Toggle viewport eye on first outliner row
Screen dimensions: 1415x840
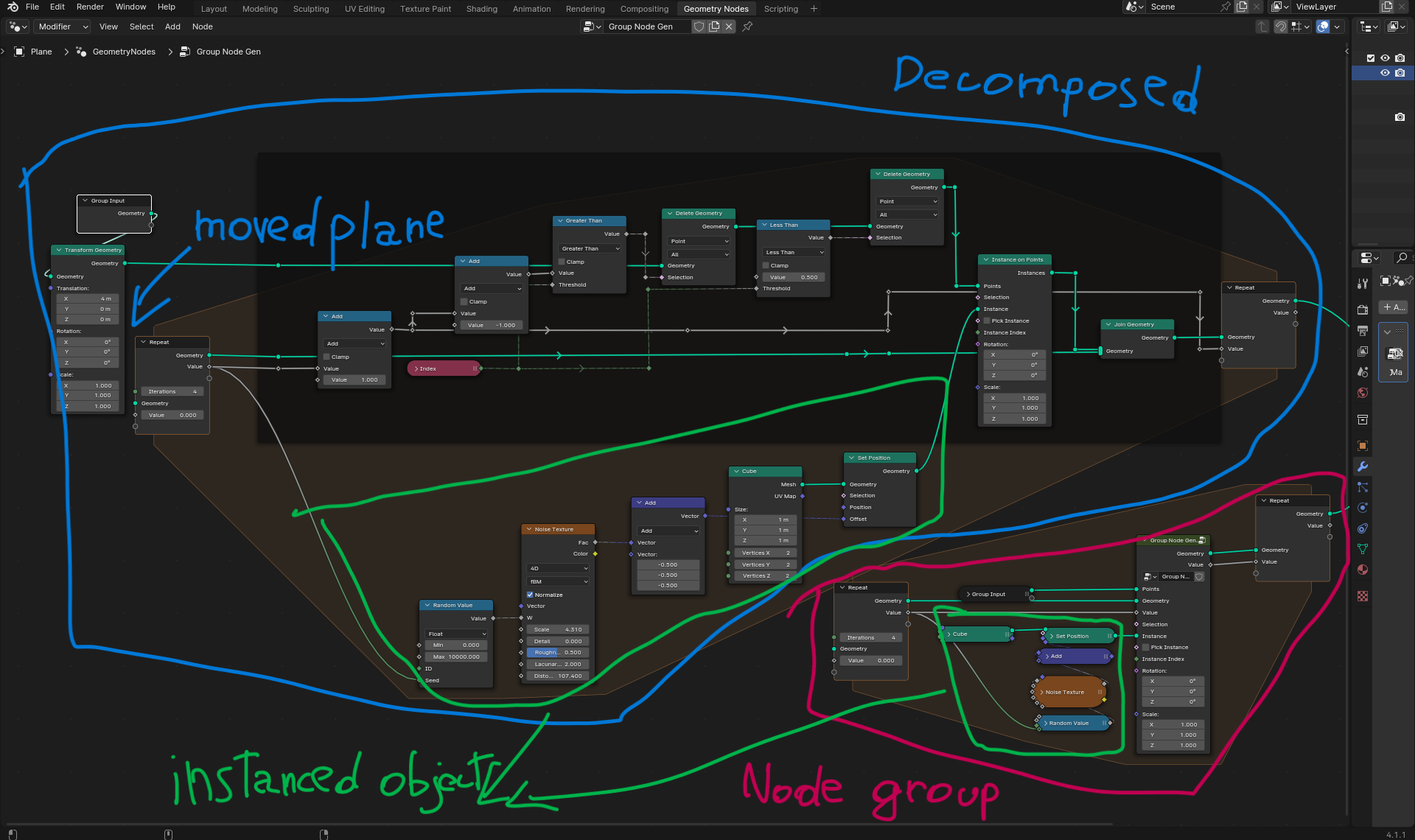1386,58
